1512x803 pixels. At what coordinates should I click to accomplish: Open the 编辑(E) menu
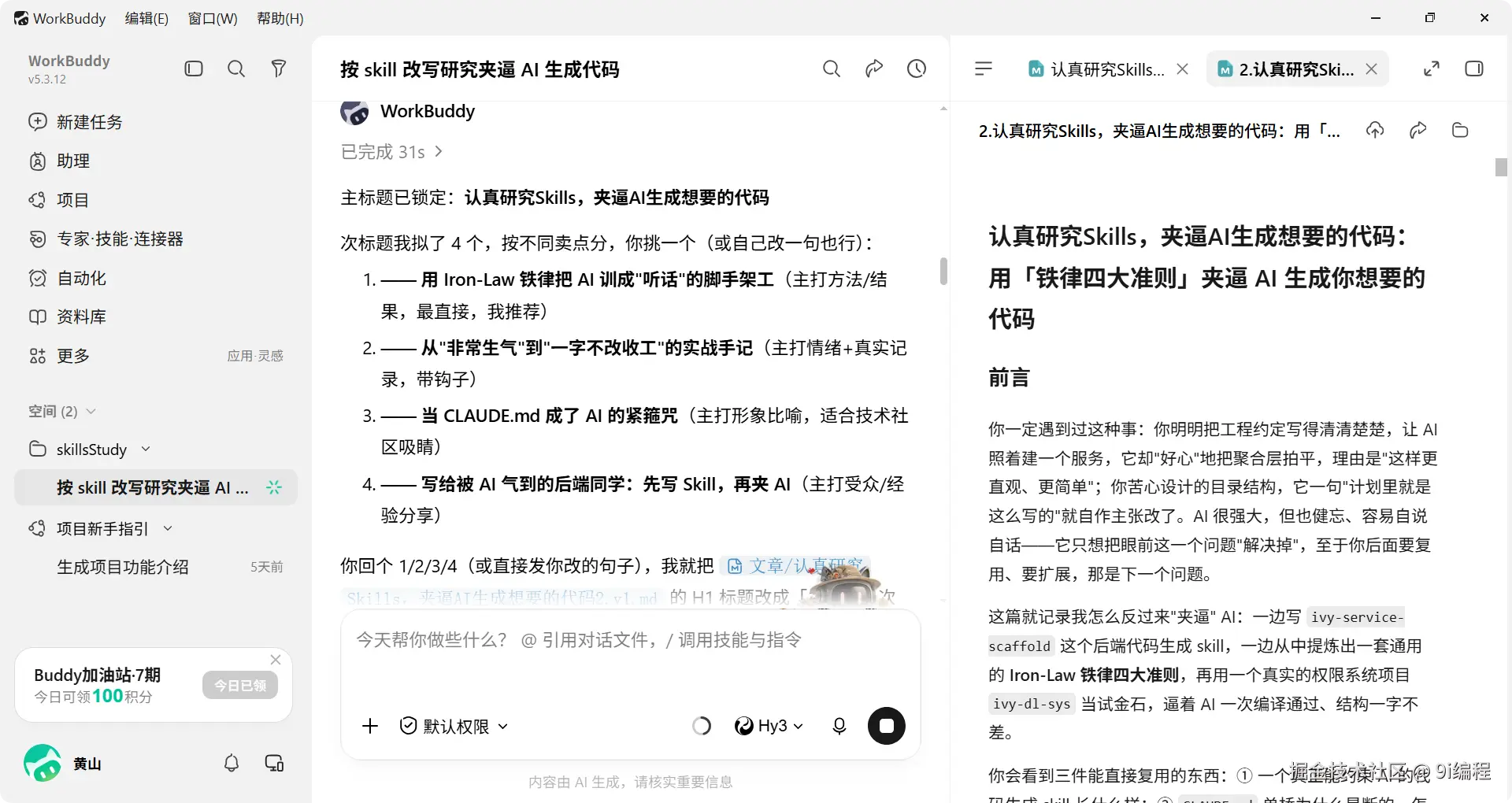pos(146,18)
